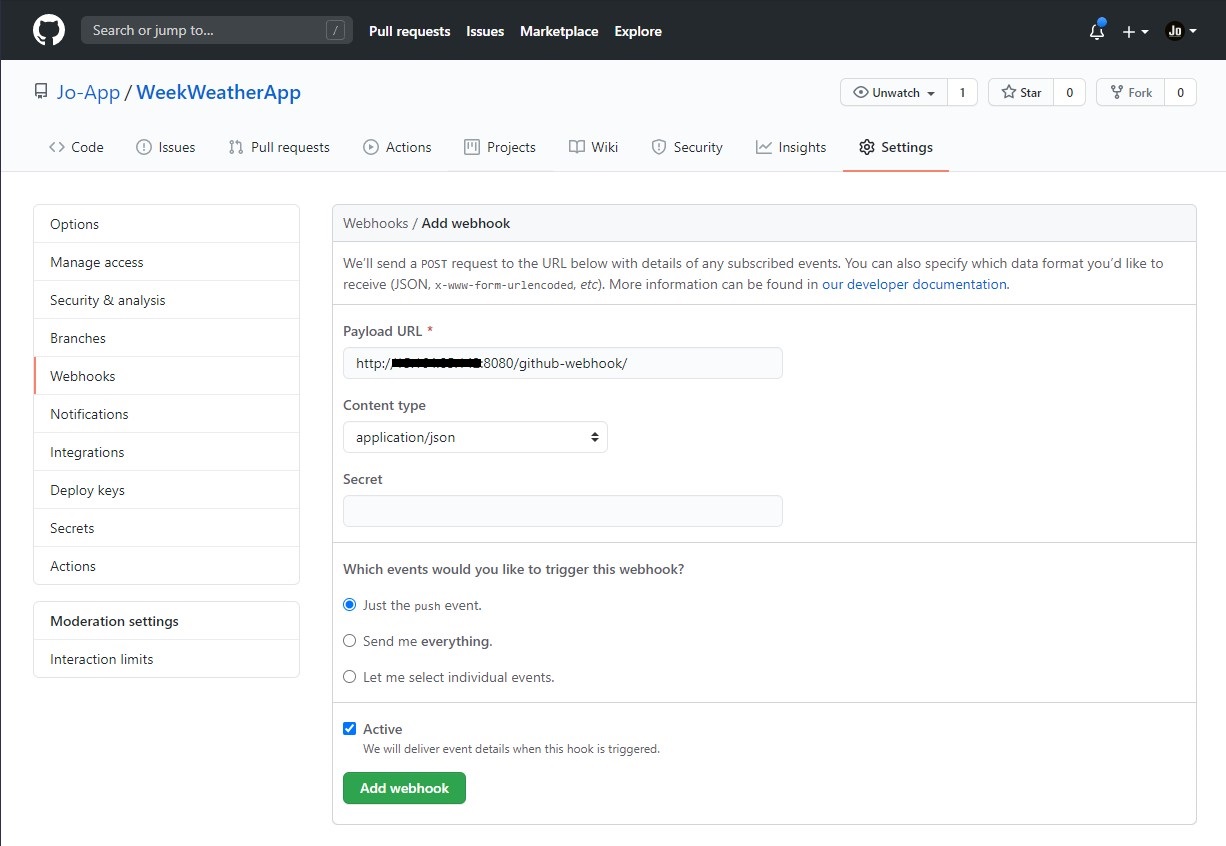Open Explore in top navigation
The height and width of the screenshot is (846, 1226).
point(638,31)
